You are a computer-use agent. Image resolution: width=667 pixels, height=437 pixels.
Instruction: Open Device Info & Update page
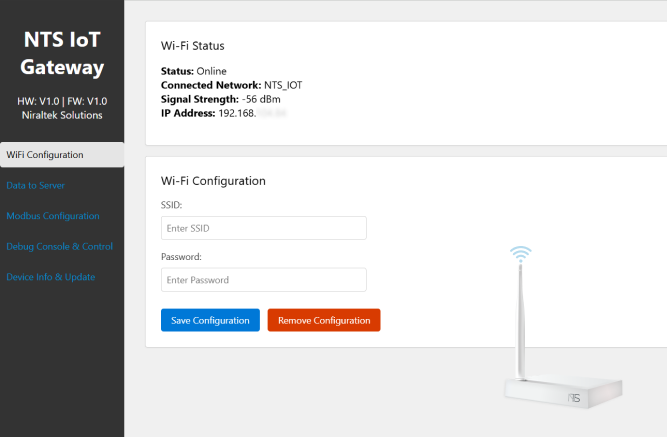click(x=50, y=276)
